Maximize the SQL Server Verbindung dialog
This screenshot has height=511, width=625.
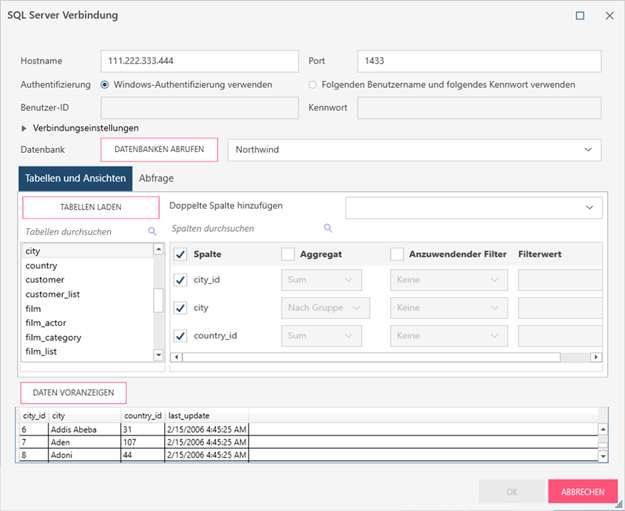(x=580, y=16)
